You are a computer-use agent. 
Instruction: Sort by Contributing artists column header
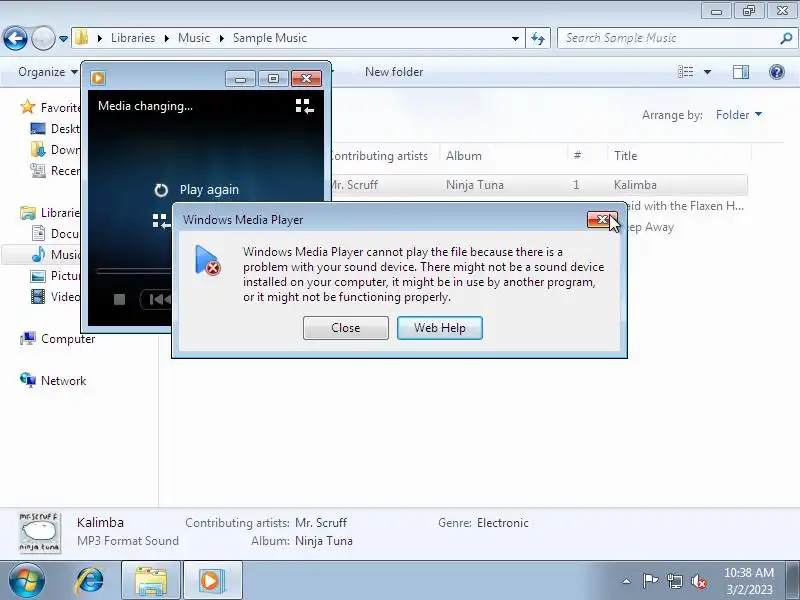379,156
